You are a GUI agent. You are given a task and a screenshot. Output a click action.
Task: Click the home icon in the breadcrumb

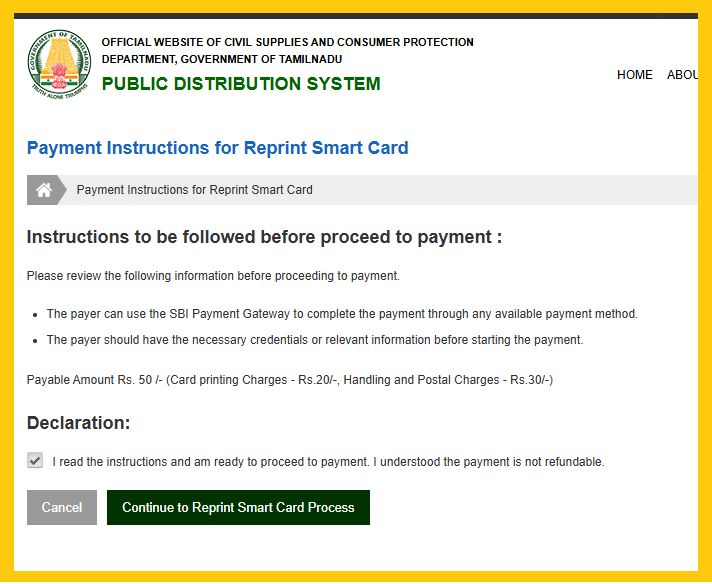44,190
